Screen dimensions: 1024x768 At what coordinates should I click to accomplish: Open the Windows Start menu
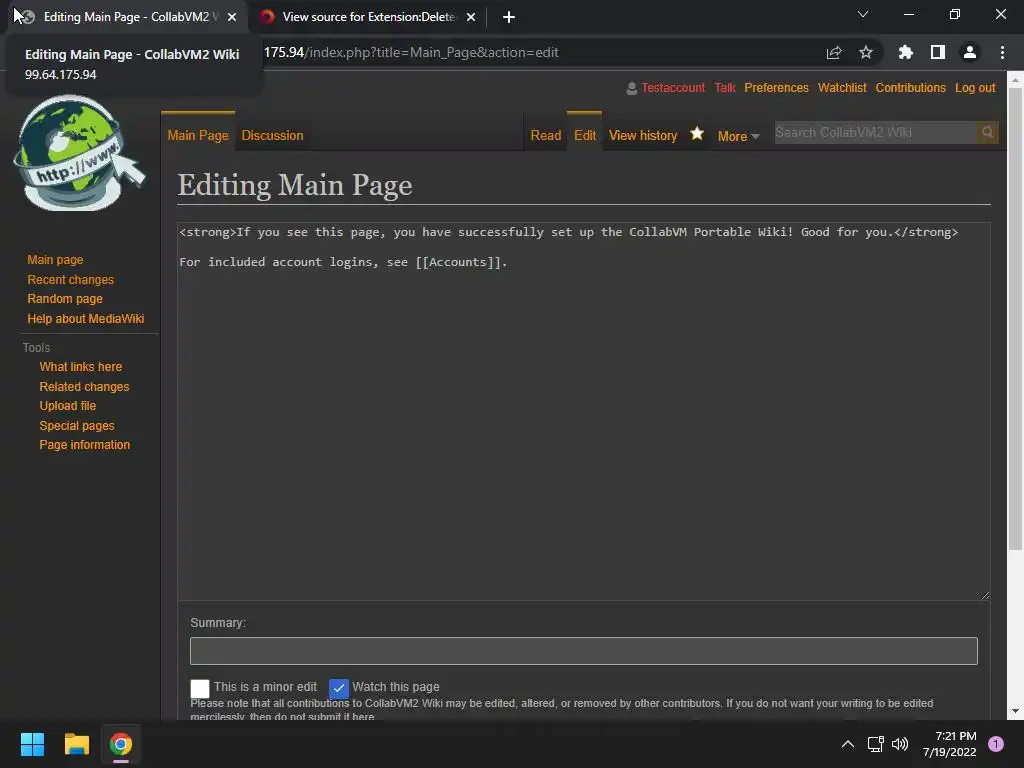[32, 744]
